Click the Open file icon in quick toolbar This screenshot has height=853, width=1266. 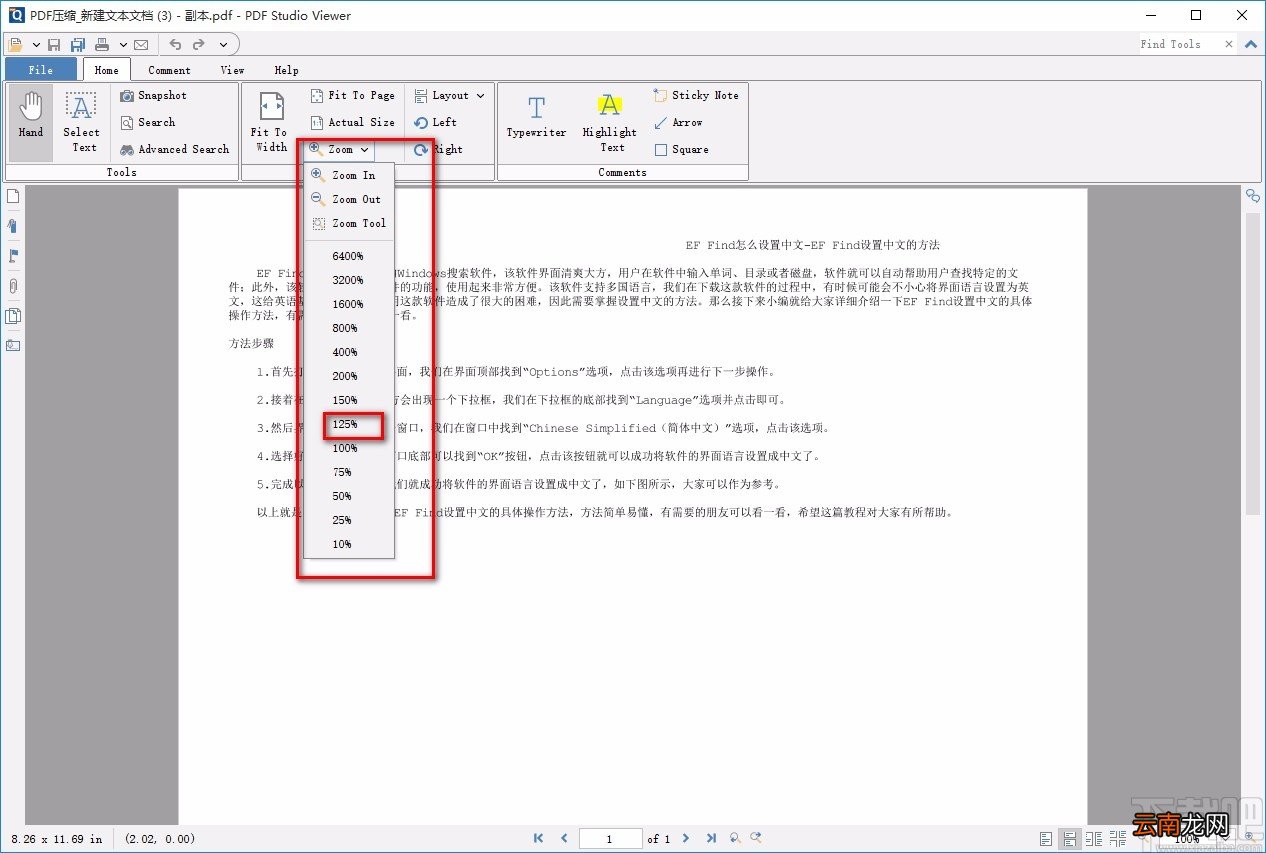point(16,44)
